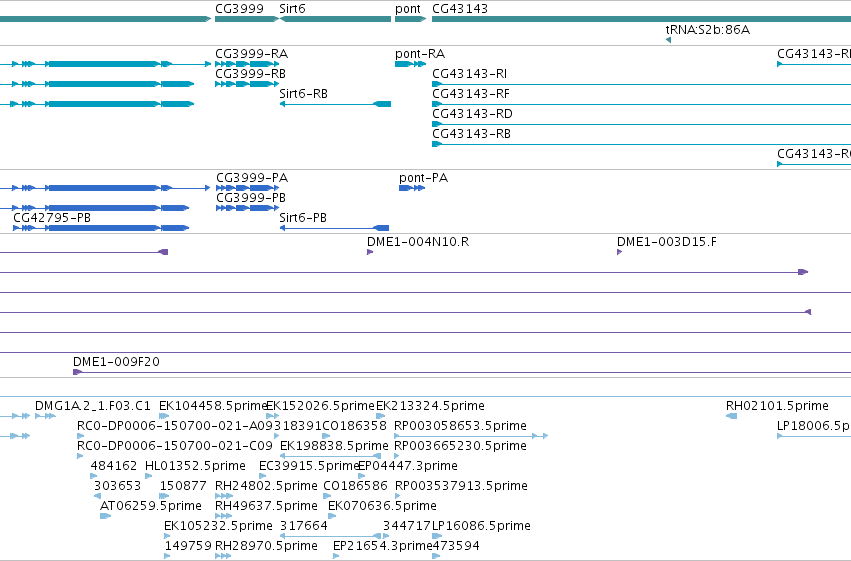Select the tRNA:S2b:86A label

(x=708, y=30)
